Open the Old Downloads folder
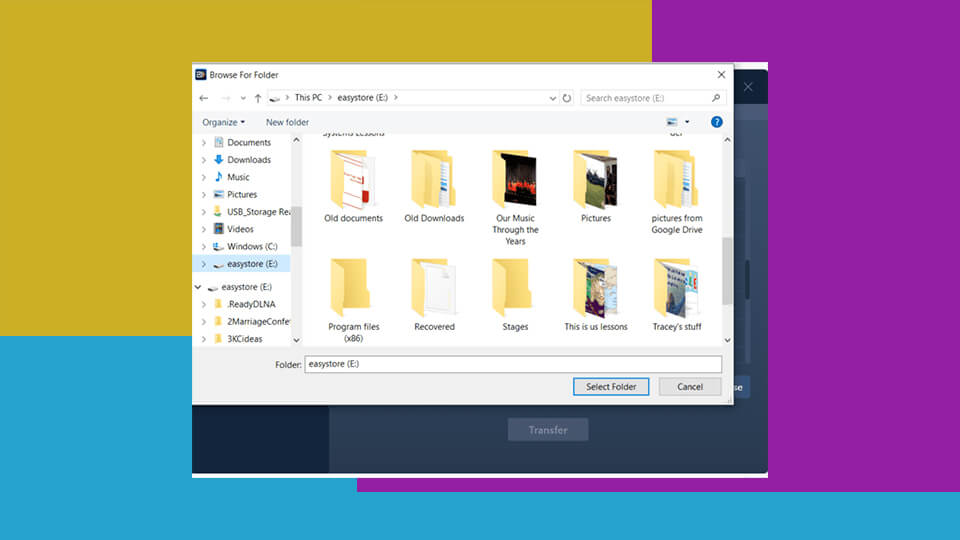Viewport: 960px width, 540px height. (x=434, y=181)
